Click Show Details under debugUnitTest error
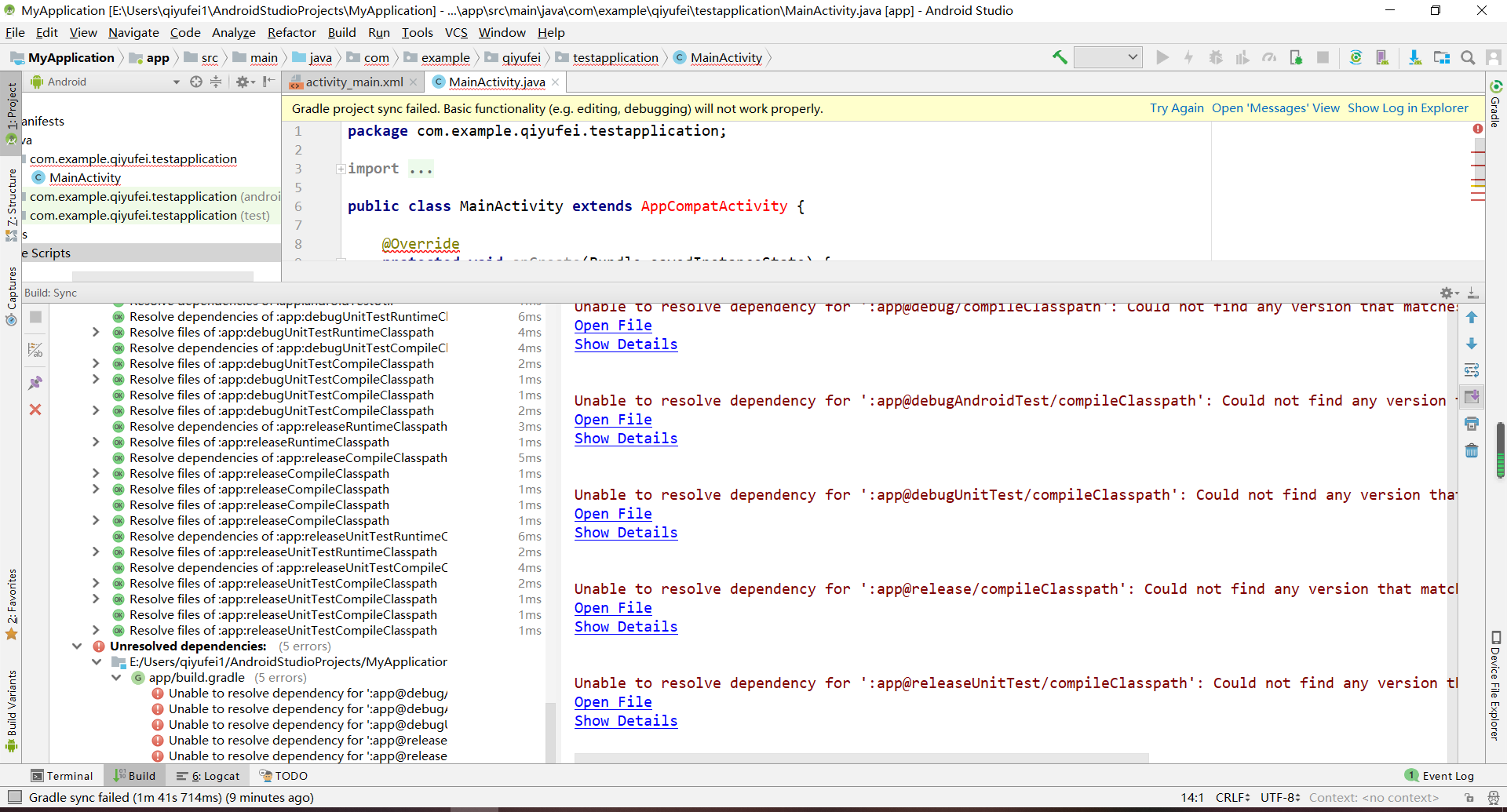 tap(626, 532)
